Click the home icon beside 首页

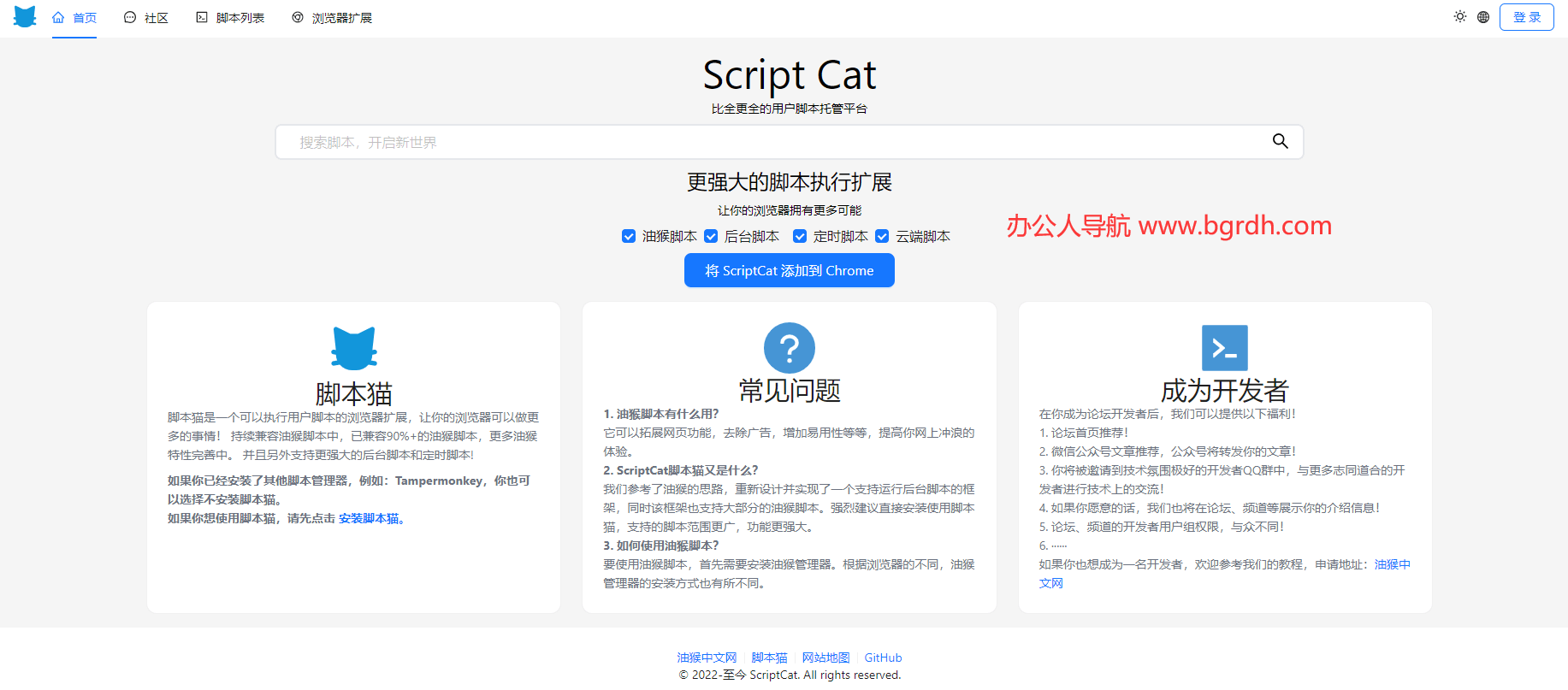click(x=58, y=17)
